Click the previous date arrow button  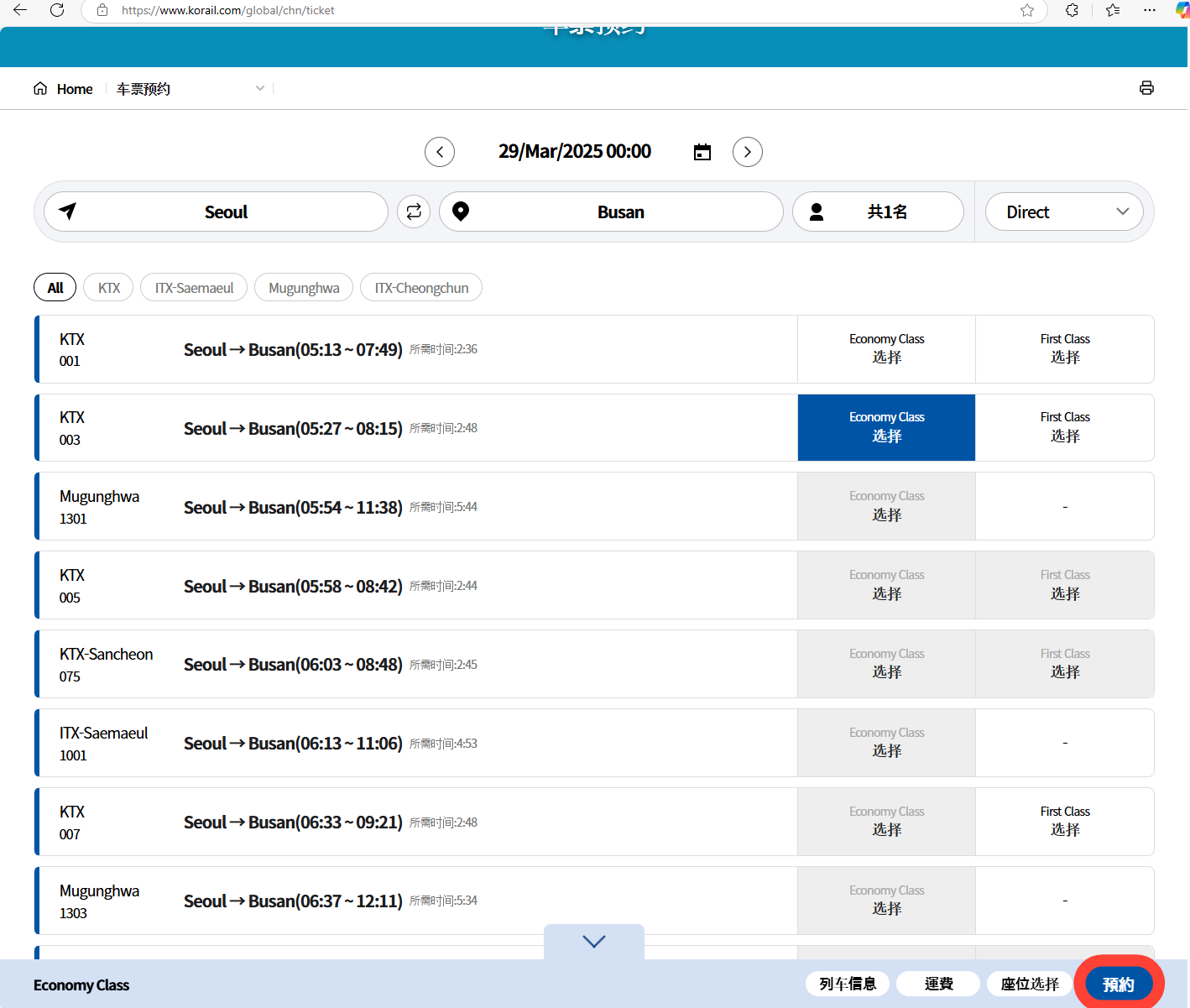pos(440,152)
